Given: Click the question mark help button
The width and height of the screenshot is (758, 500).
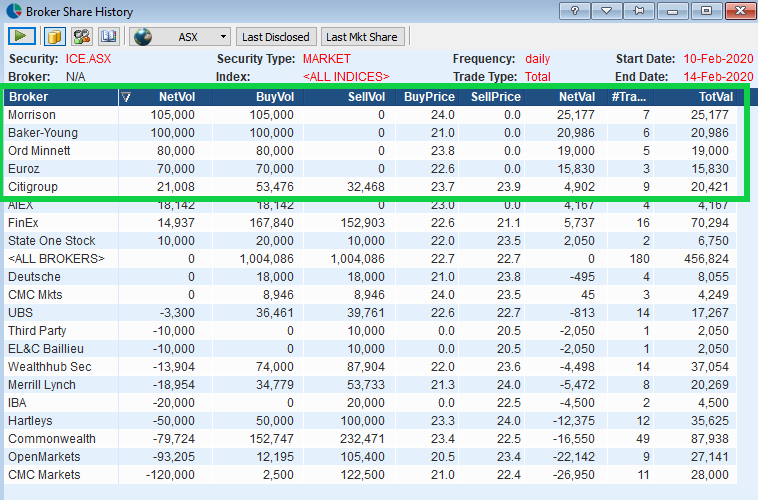Looking at the screenshot, I should coord(574,11).
